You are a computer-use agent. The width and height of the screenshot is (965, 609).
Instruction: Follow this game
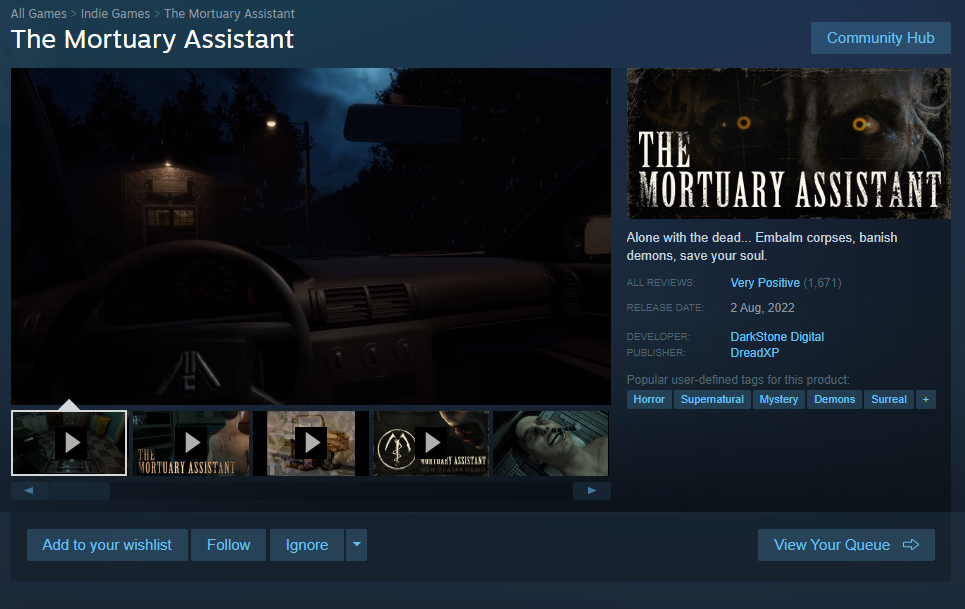click(x=228, y=545)
